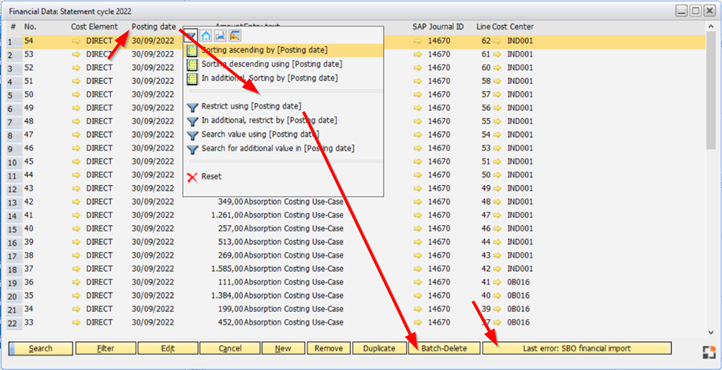Click the Cancel button
This screenshot has height=370, width=722.
(230, 348)
